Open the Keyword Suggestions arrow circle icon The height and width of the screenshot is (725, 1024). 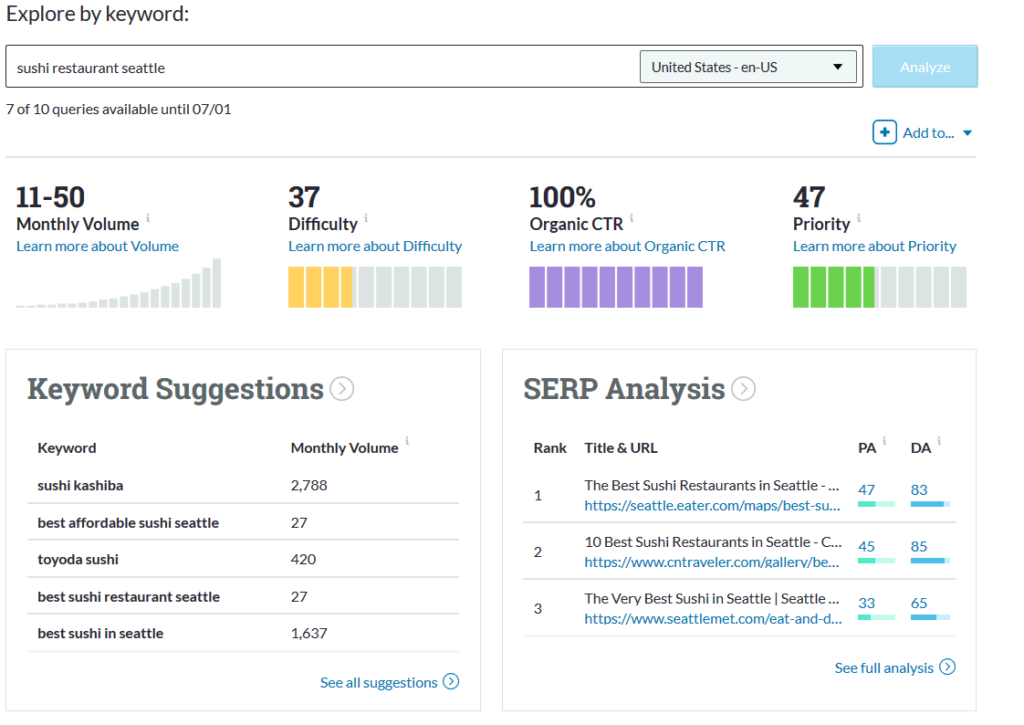tap(342, 389)
